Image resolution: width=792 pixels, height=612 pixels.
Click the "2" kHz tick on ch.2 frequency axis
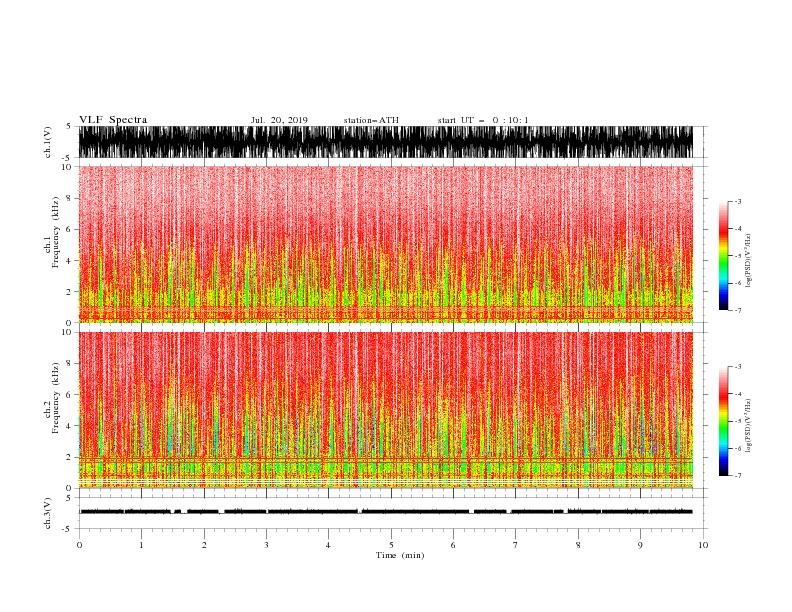[x=71, y=457]
